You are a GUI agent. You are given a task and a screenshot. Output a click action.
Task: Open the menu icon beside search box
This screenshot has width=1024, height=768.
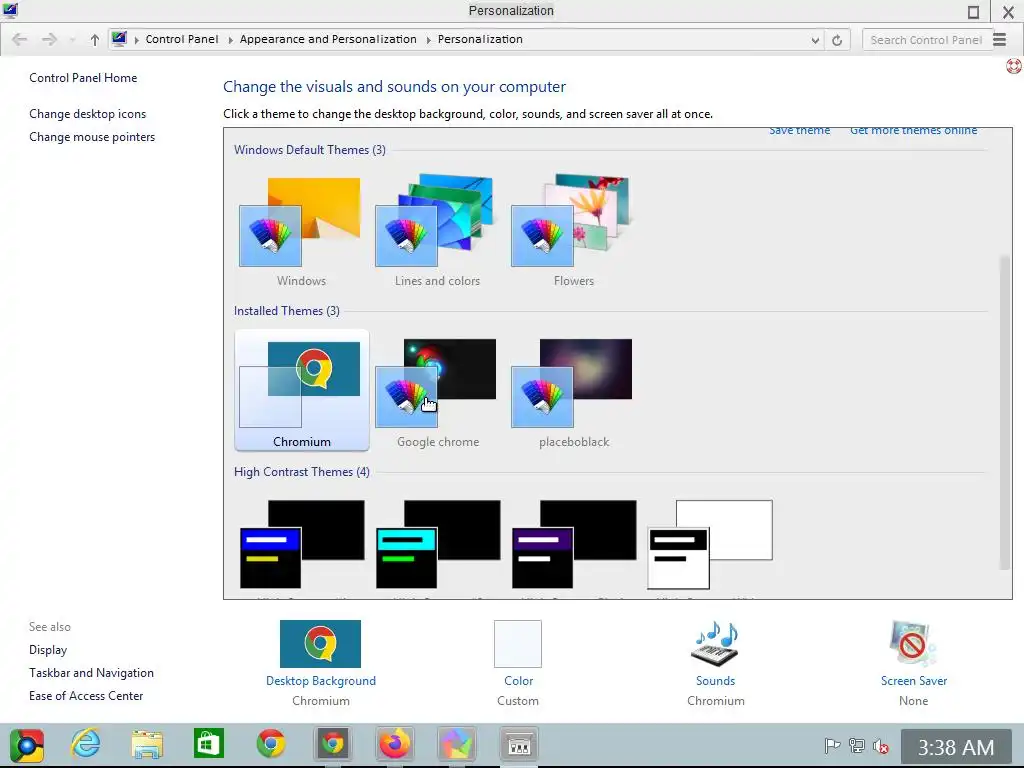(1000, 40)
